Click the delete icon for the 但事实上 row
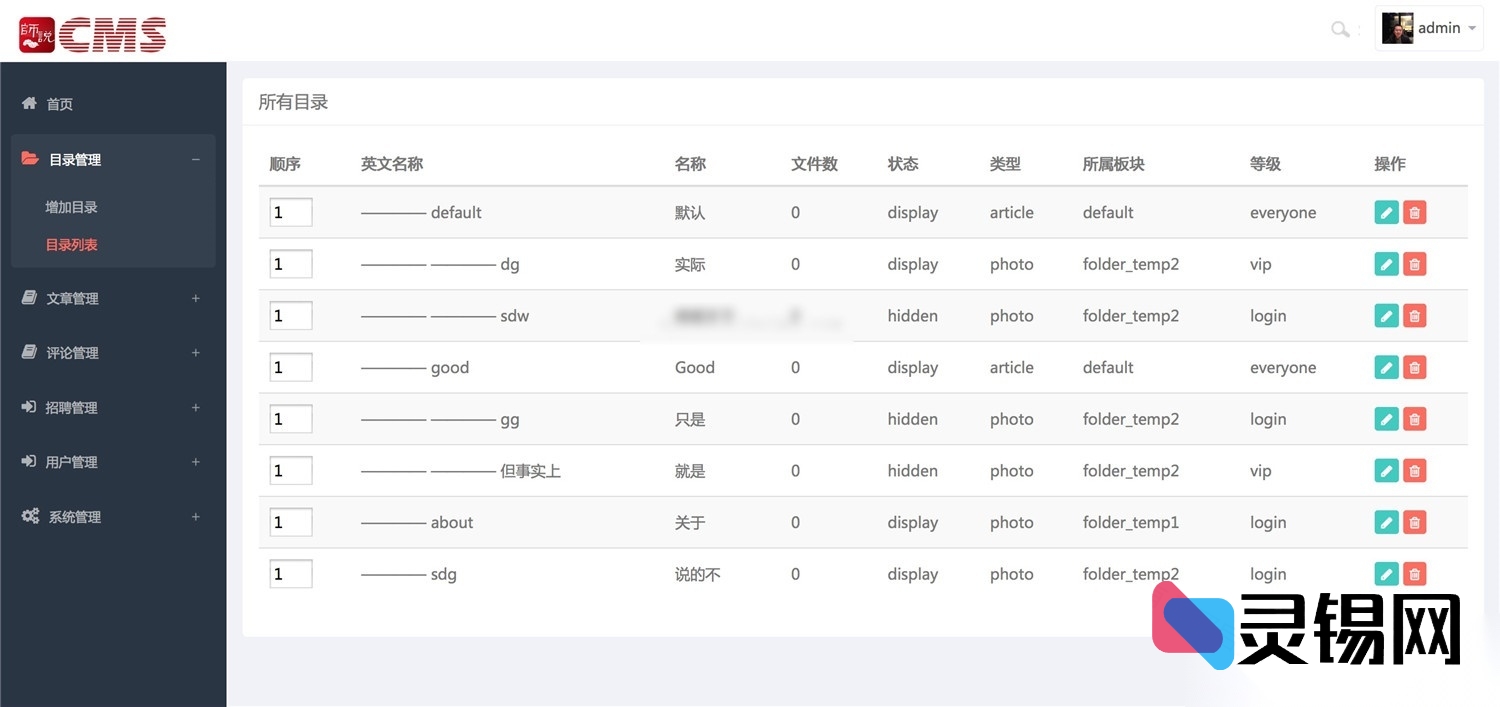1500x707 pixels. [1414, 470]
